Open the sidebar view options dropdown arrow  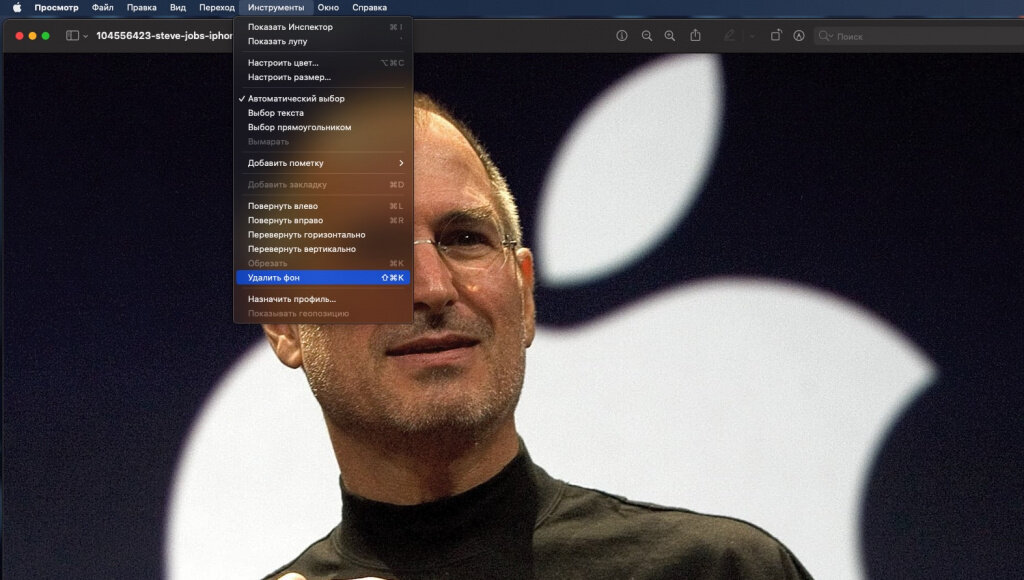tap(86, 37)
